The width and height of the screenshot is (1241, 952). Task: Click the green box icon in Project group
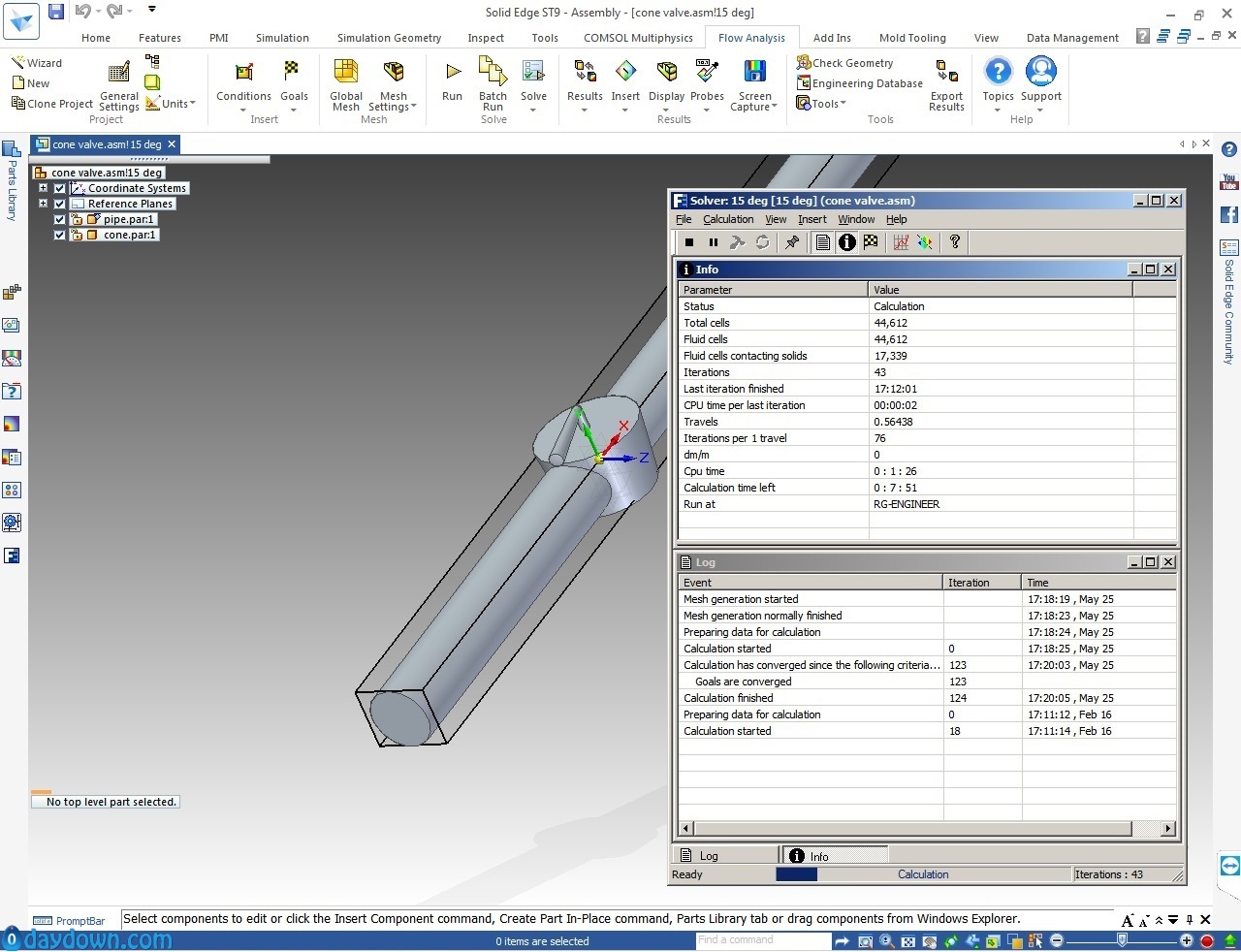pos(152,81)
